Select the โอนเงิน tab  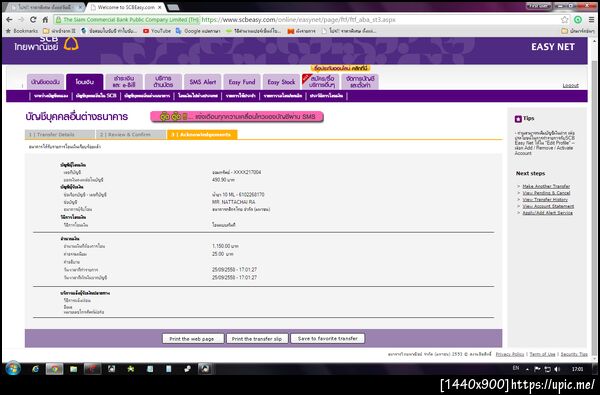pyautogui.click(x=85, y=82)
